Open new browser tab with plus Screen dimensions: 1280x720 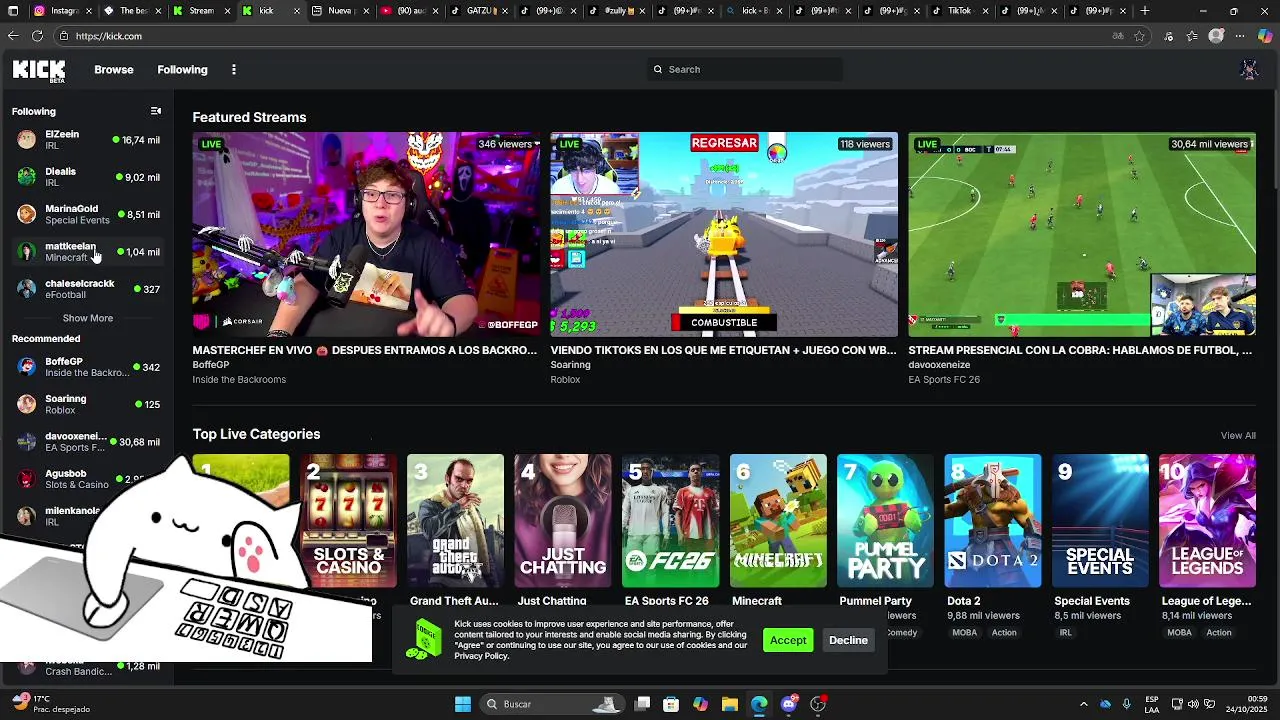pos(1145,11)
